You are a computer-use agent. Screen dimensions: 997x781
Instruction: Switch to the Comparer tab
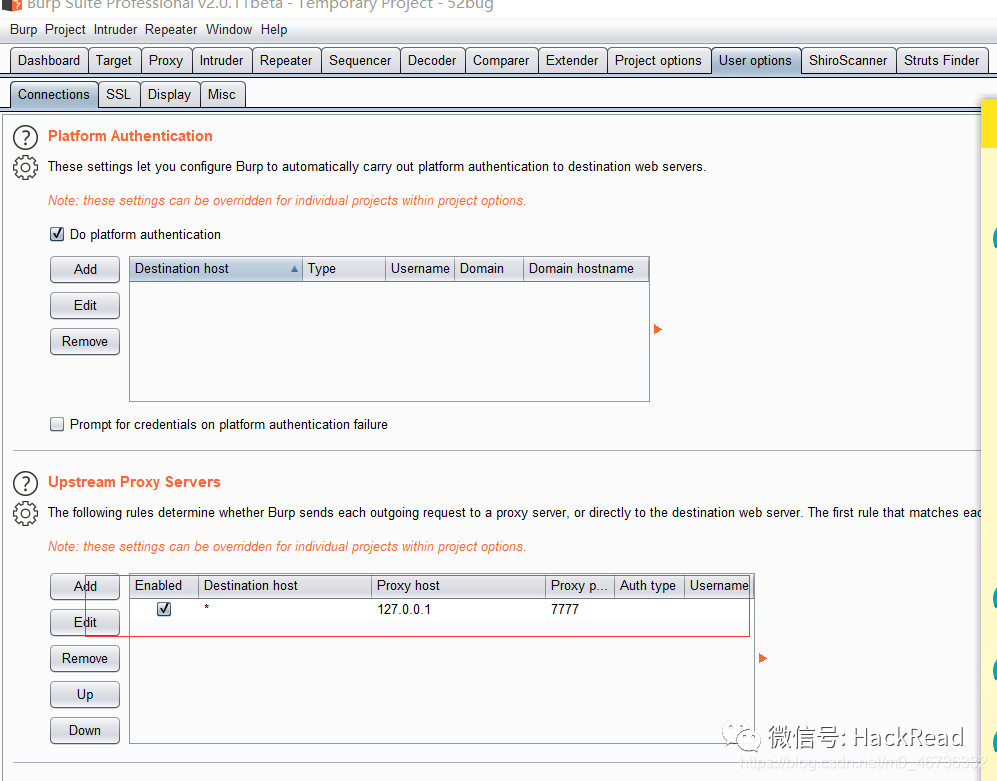click(501, 60)
